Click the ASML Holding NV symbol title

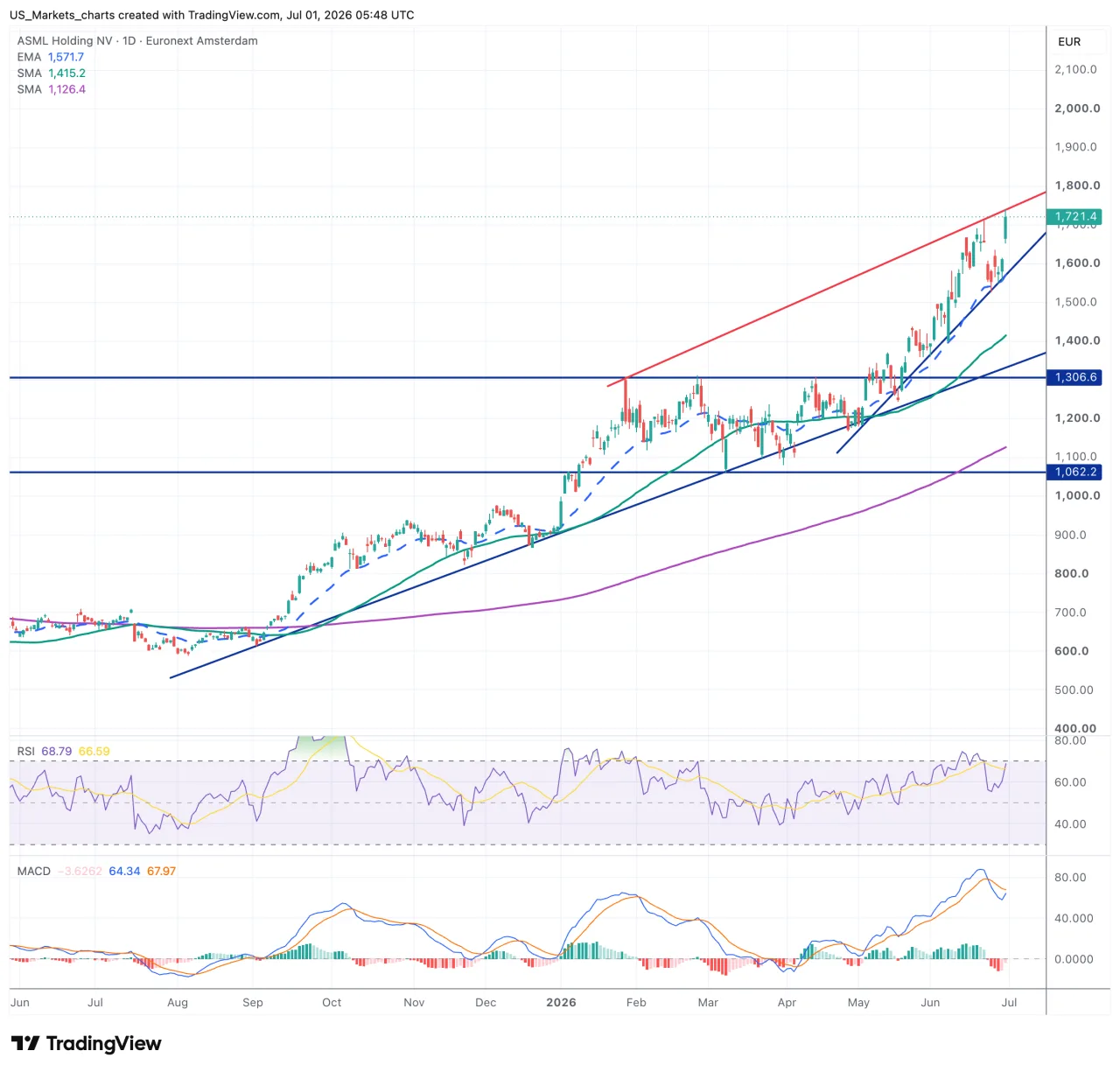click(x=65, y=40)
